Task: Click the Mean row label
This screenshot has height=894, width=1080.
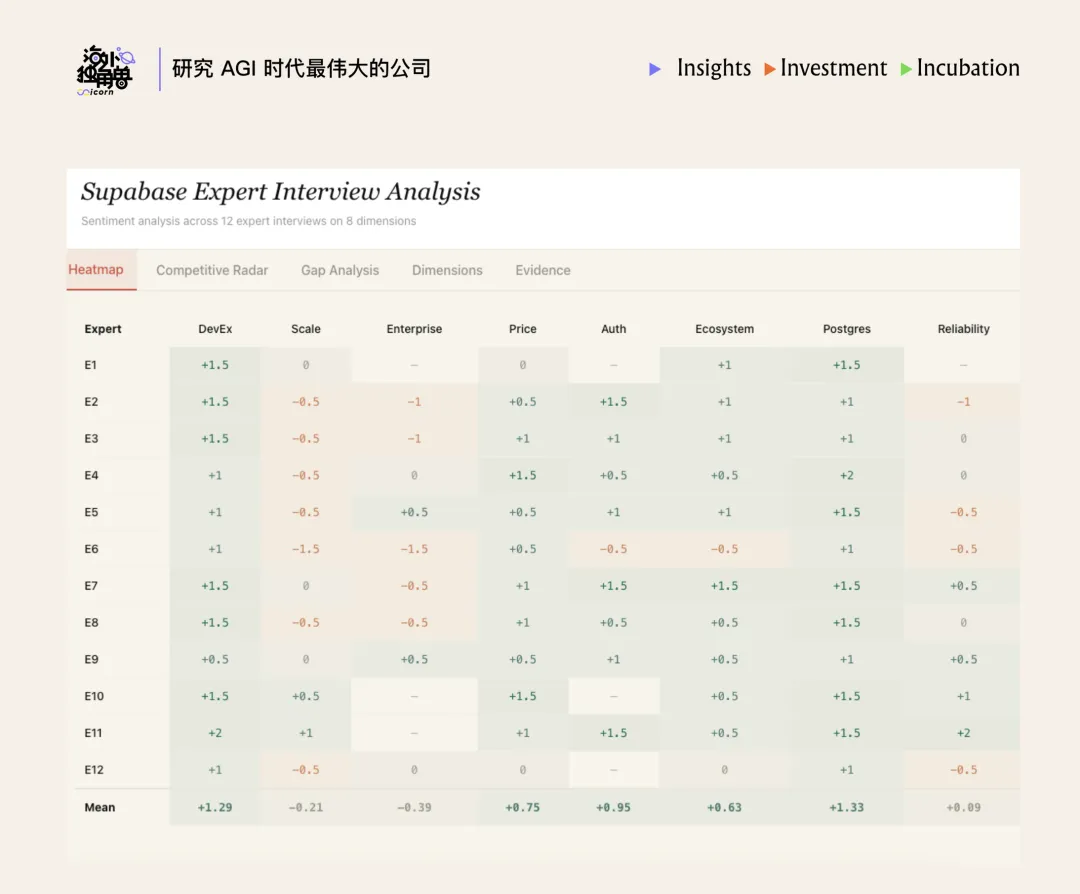Action: [100, 807]
